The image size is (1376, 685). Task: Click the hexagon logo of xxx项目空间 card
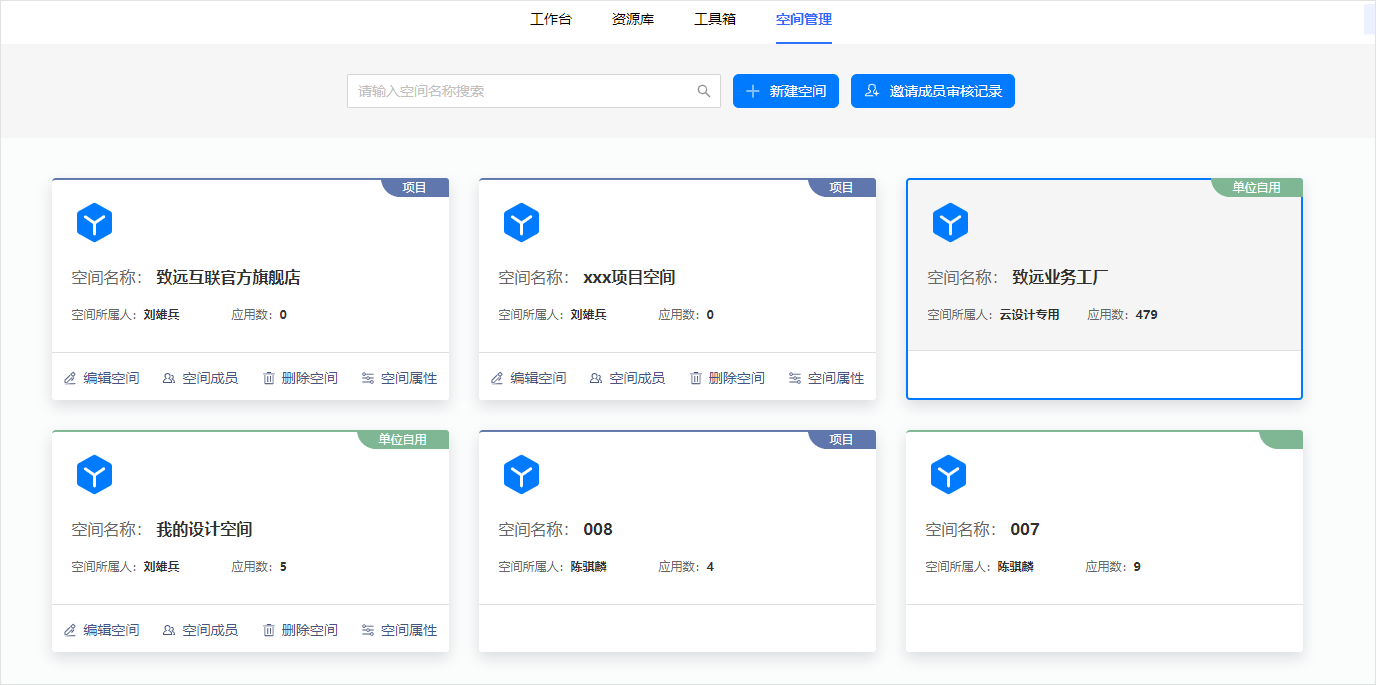point(521,222)
